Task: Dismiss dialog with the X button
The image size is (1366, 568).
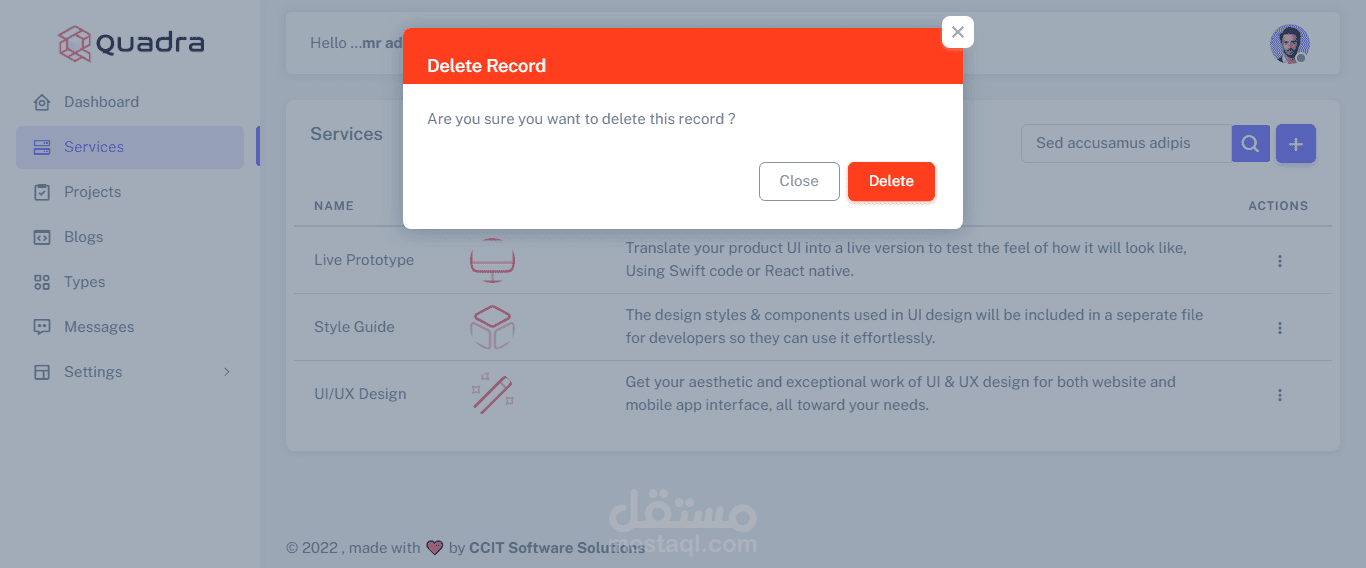Action: pyautogui.click(x=958, y=32)
